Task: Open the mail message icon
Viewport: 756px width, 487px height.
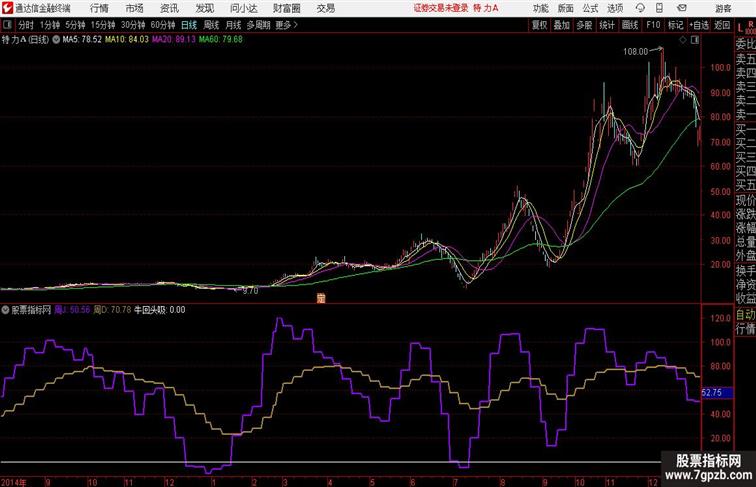Action: point(682,8)
